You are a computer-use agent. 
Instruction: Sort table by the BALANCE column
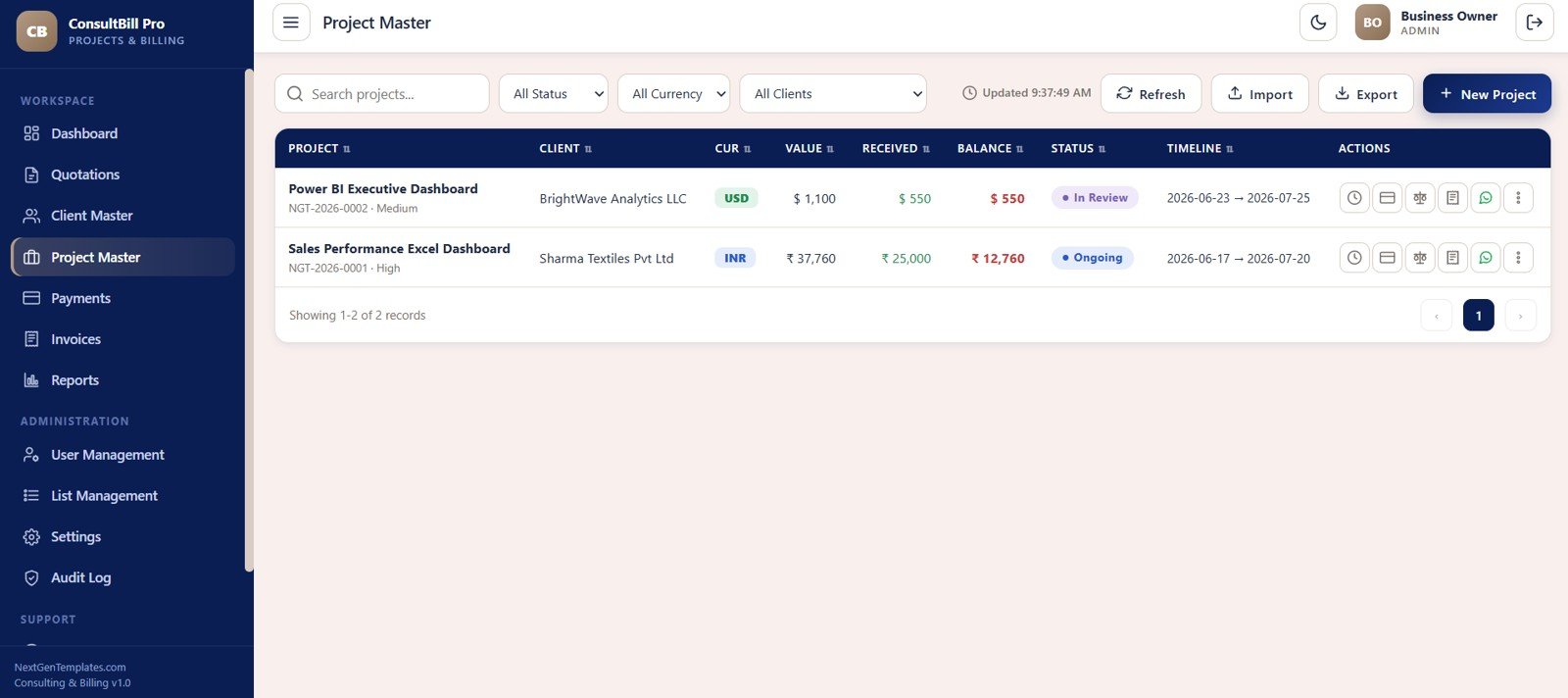[x=991, y=149]
